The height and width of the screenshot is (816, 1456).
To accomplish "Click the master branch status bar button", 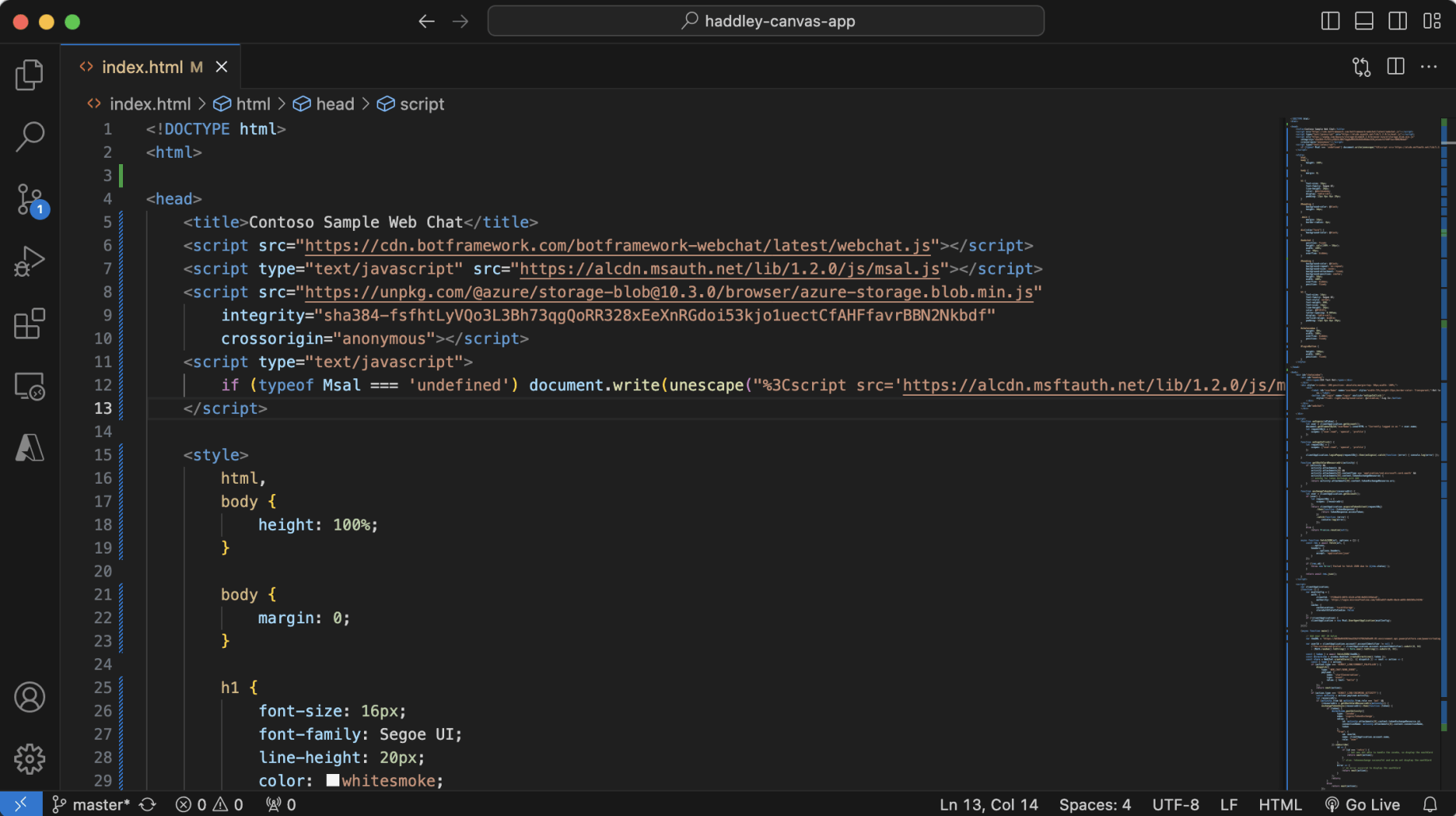I will tap(92, 804).
